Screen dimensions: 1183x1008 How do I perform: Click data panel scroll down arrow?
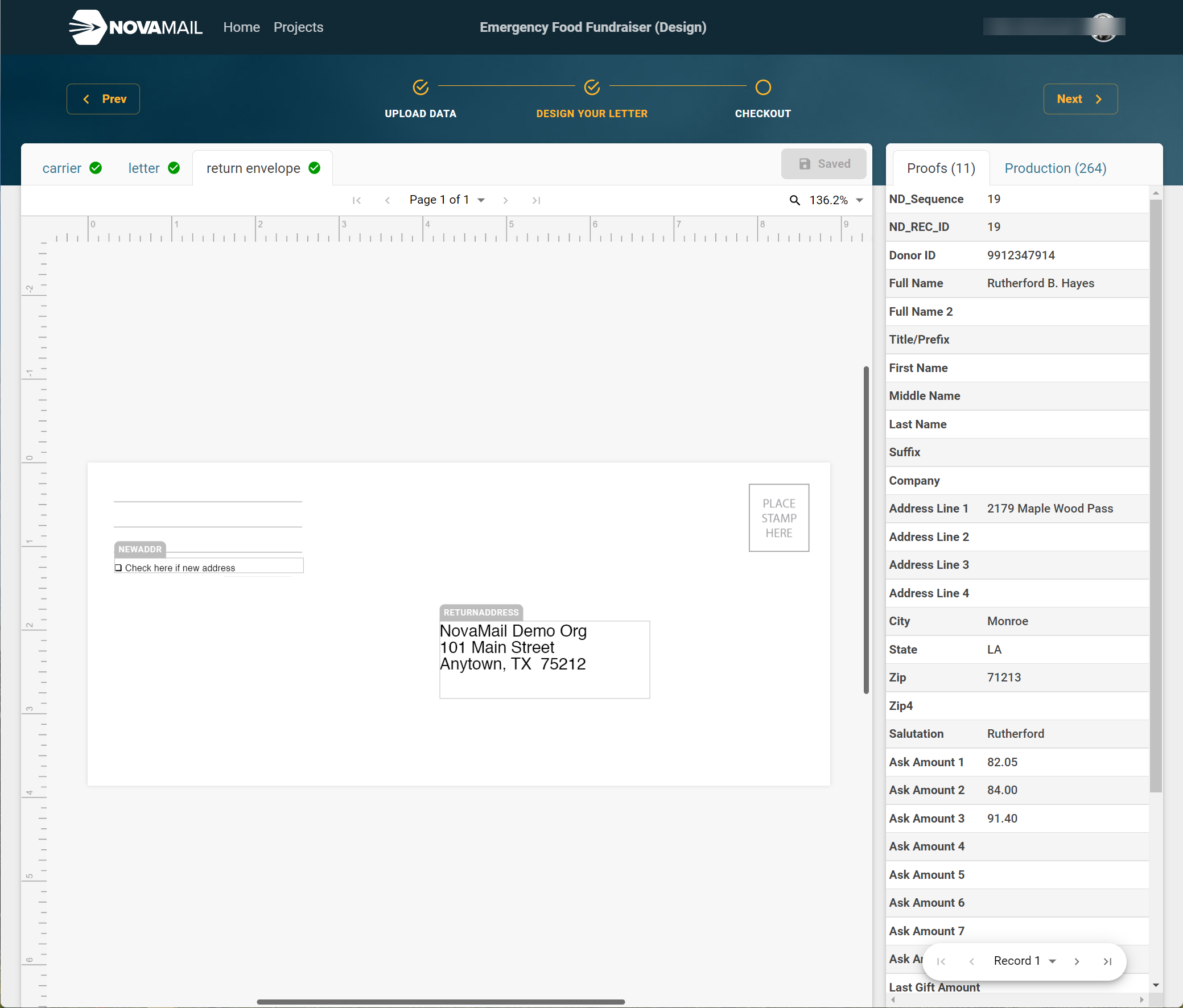[x=1156, y=986]
